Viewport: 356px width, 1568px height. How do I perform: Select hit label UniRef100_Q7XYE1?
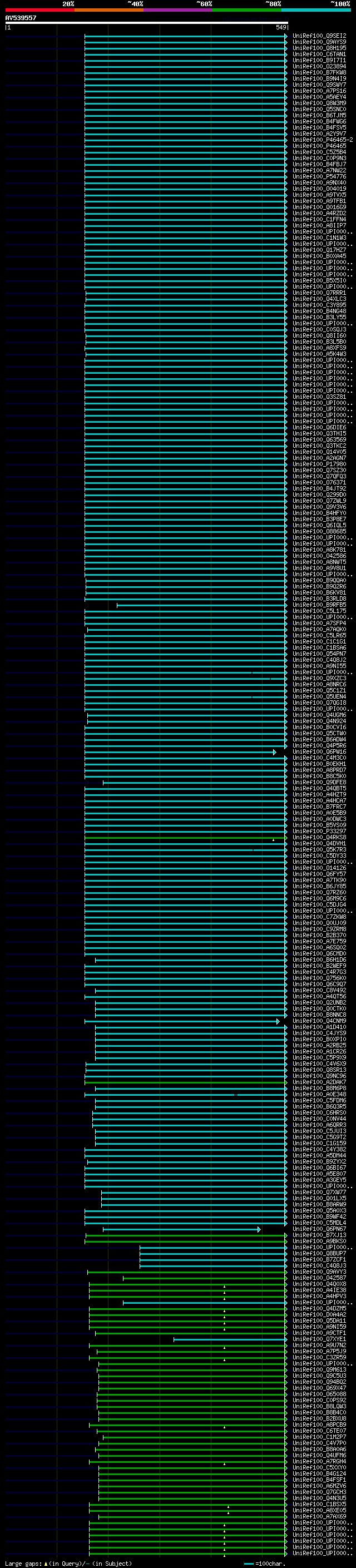click(x=319, y=1339)
